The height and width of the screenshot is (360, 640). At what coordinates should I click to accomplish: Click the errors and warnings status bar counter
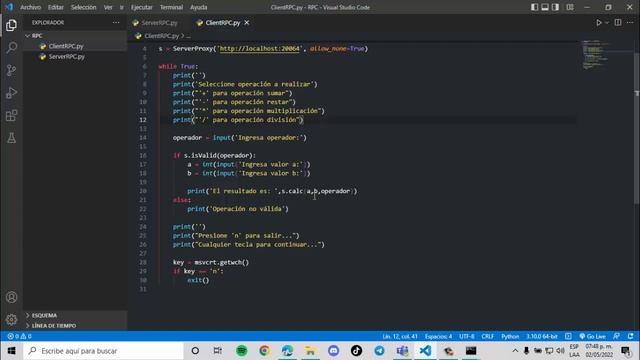point(19,336)
